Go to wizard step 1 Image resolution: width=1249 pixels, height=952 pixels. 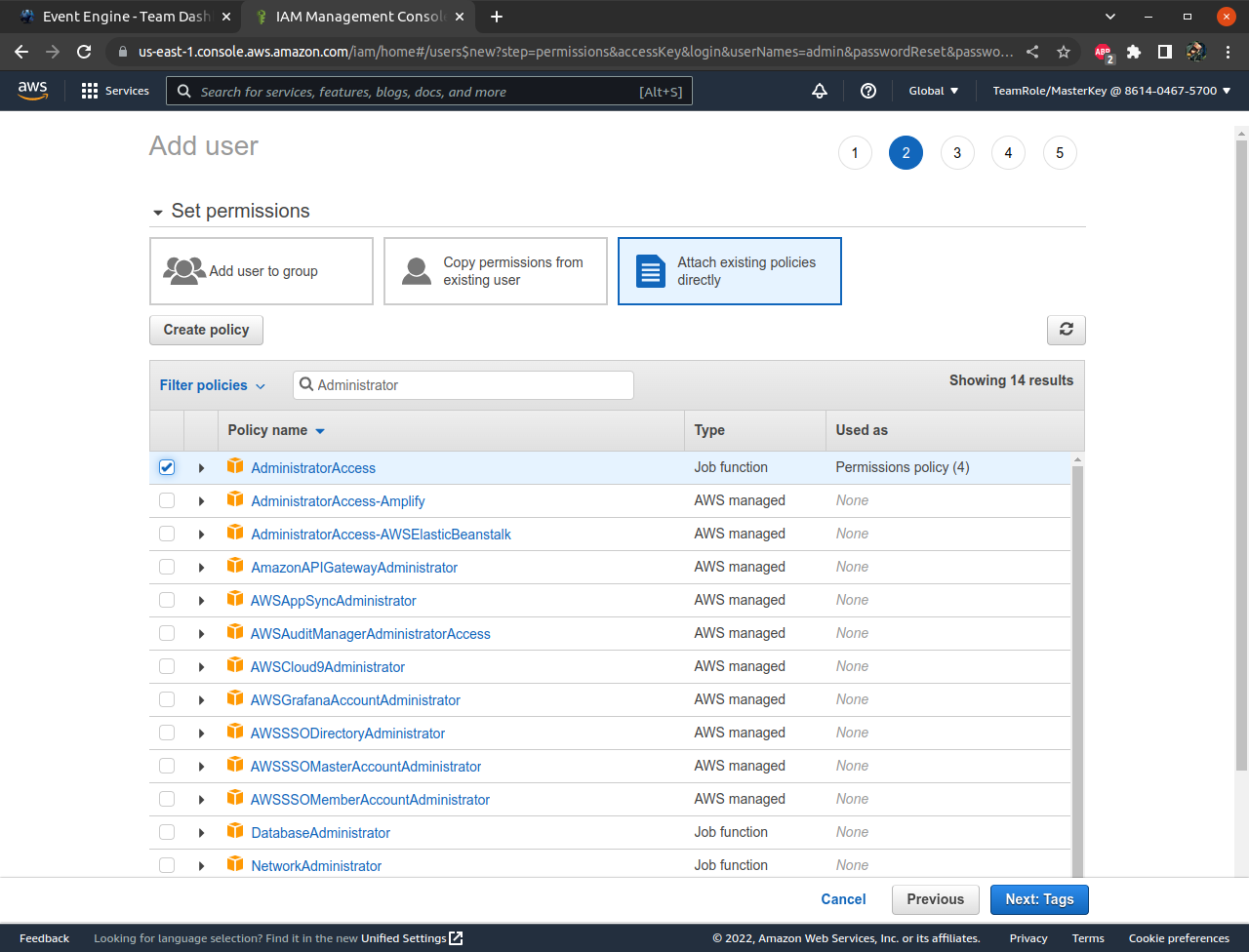[x=855, y=152]
